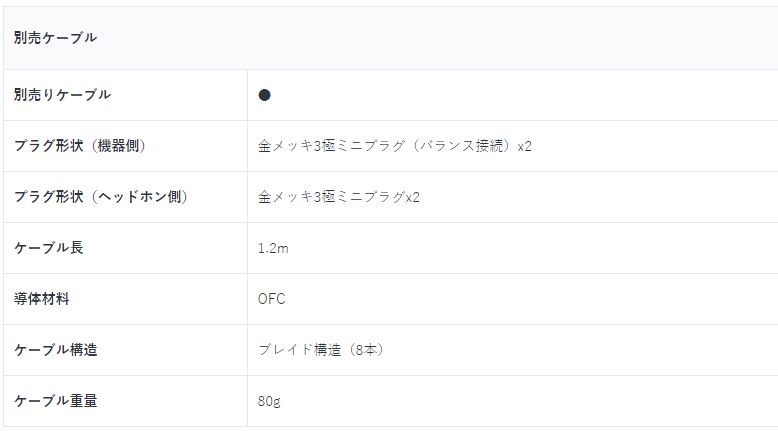Click the OFC conductor value
Viewport: 778px width, 431px height.
tap(271, 299)
